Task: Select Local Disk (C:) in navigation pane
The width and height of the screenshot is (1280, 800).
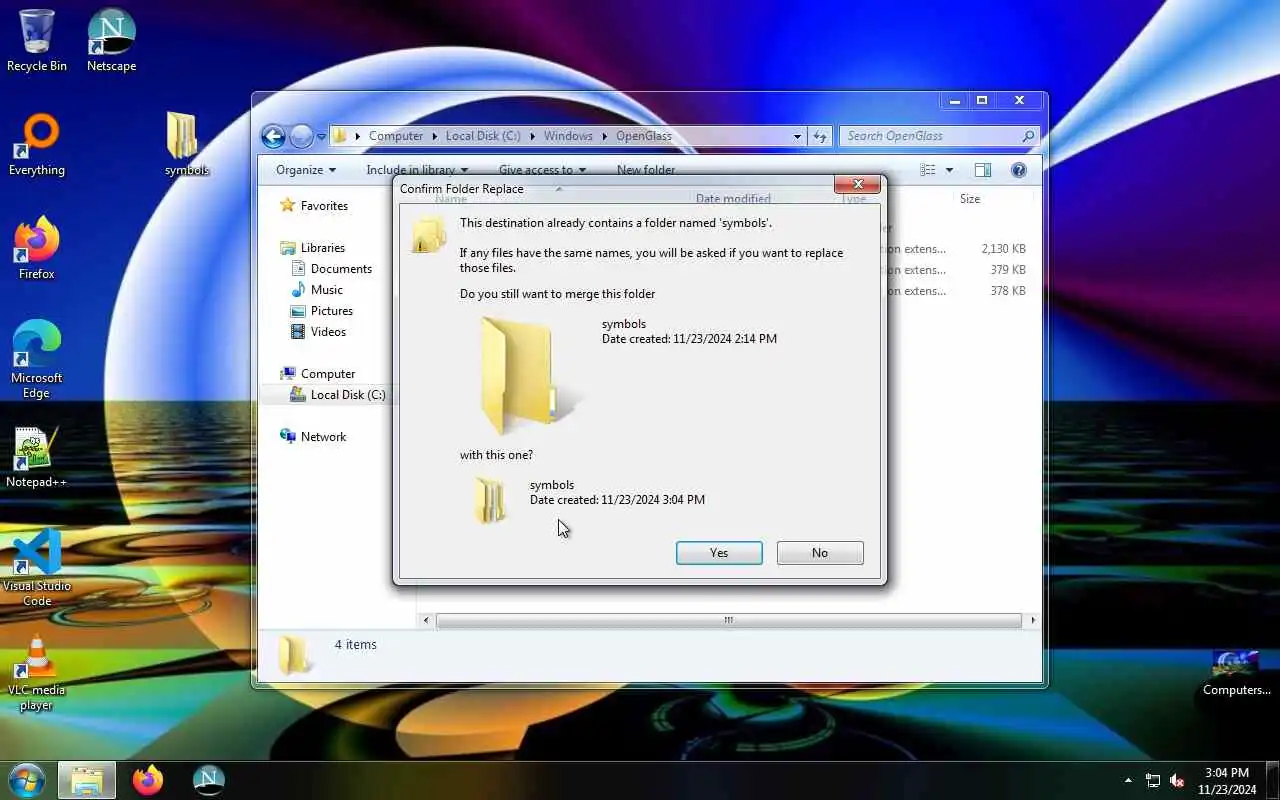Action: click(x=337, y=395)
